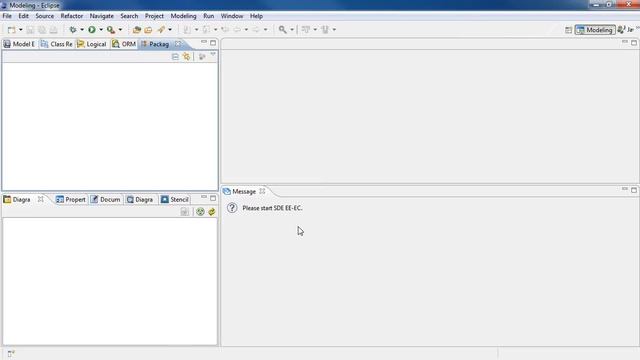Click the New wizard toolbar icon
Screen dimensions: 640x360
pos(11,30)
